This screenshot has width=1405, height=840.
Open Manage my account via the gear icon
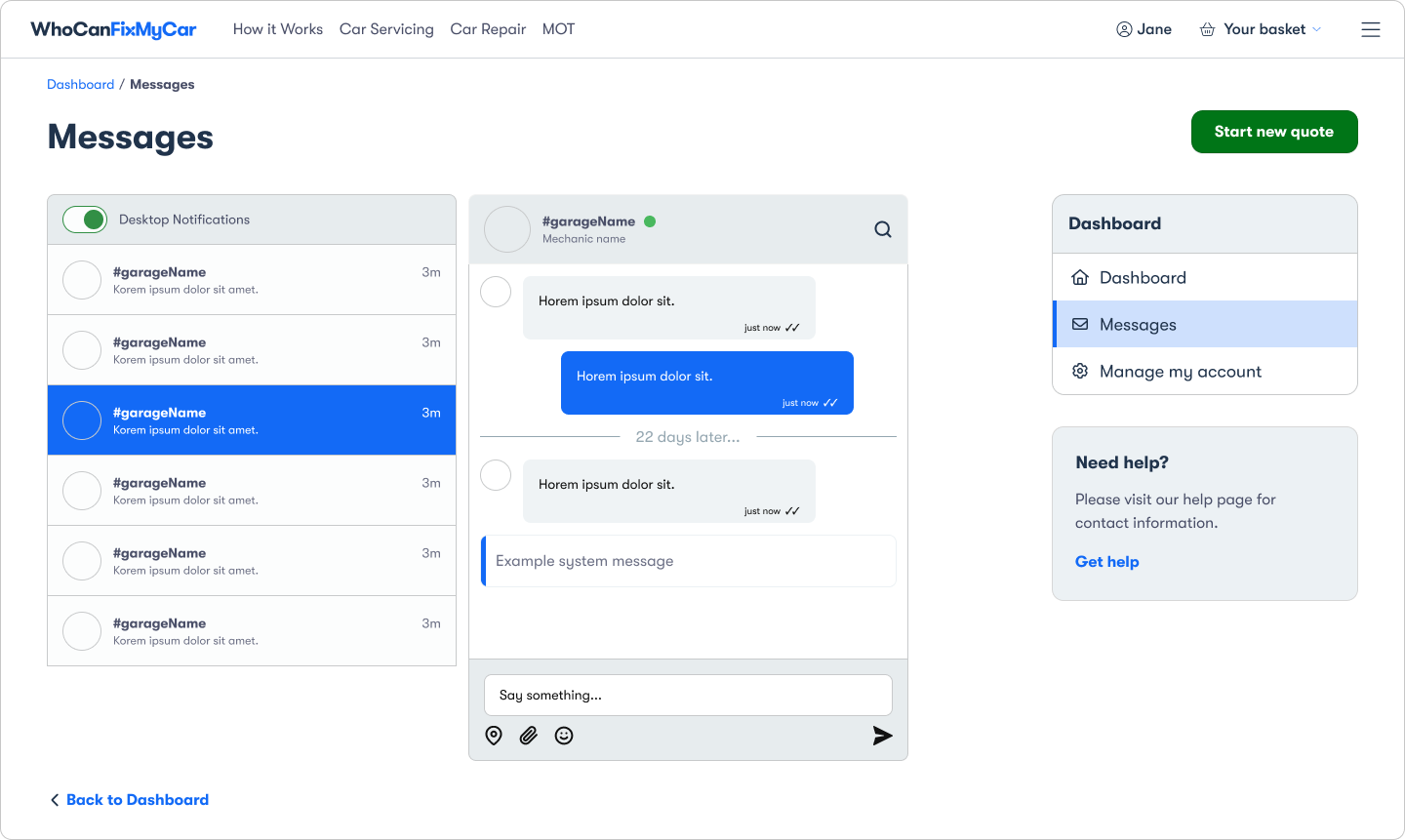pyautogui.click(x=1080, y=371)
